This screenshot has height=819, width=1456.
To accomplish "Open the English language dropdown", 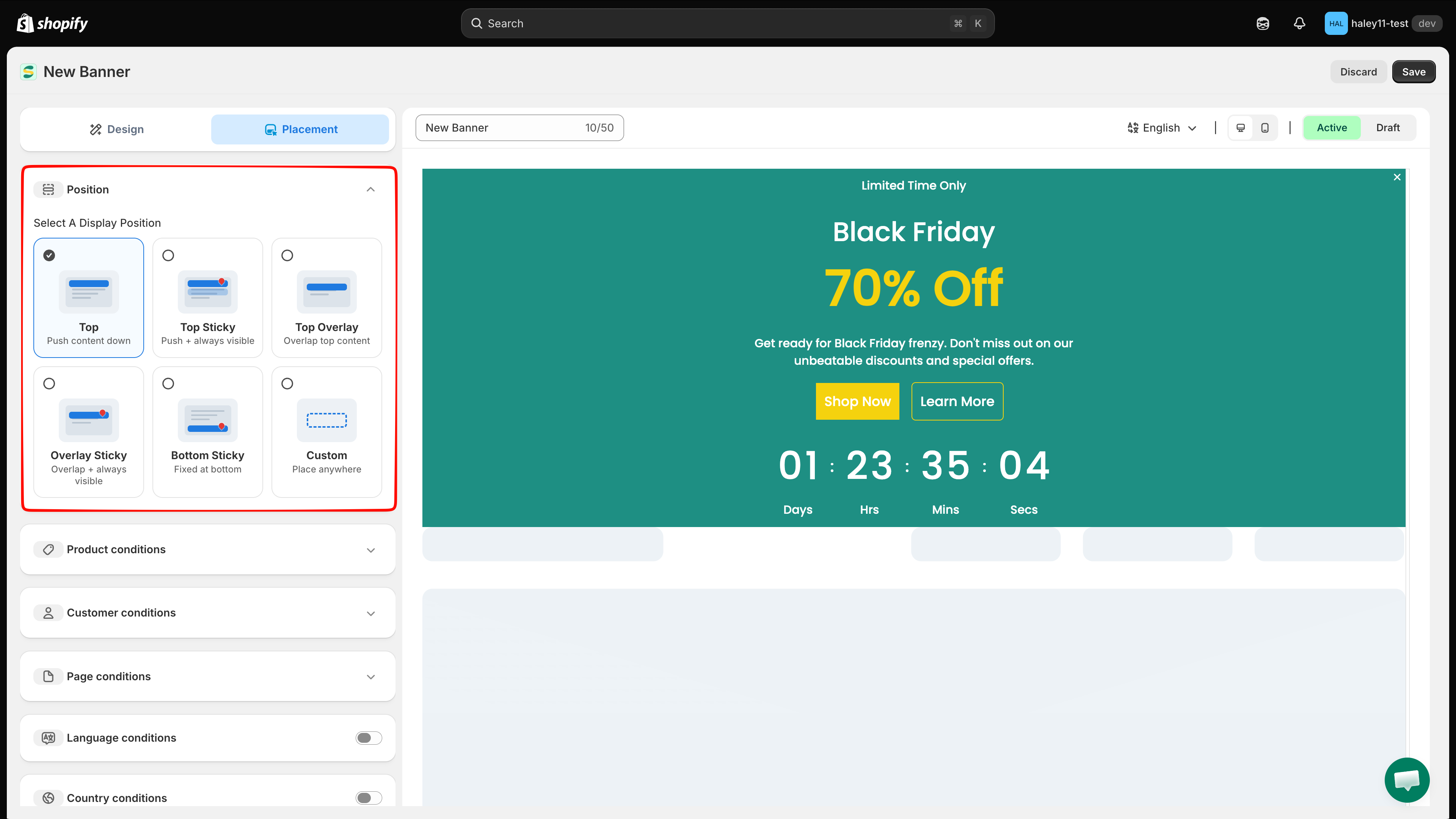I will point(1162,128).
